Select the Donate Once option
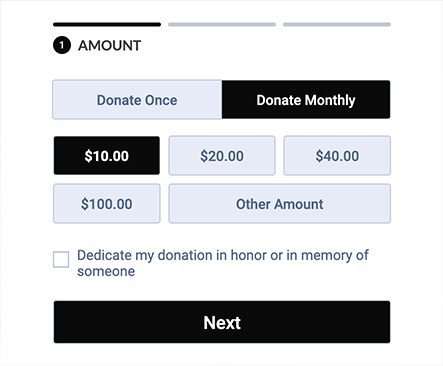443x366 pixels. coord(137,99)
